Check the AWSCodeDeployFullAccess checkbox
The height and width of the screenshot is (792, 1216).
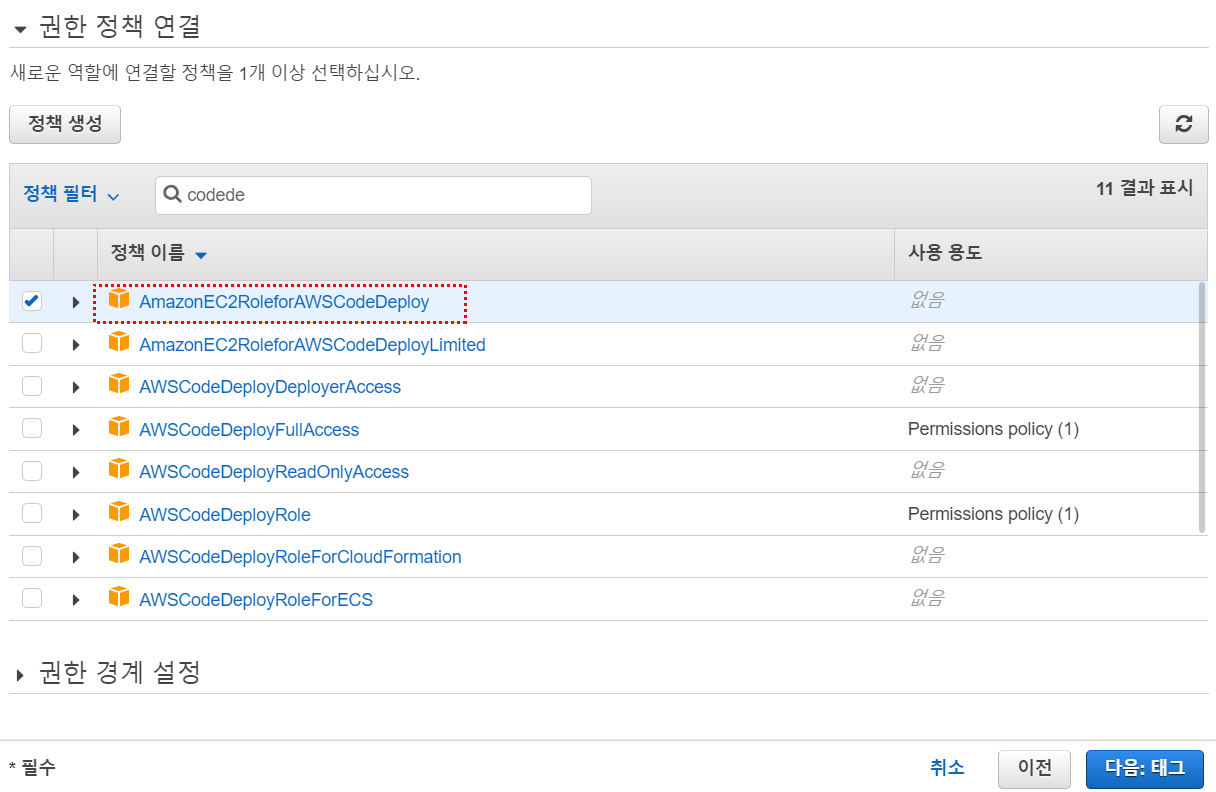[32, 428]
